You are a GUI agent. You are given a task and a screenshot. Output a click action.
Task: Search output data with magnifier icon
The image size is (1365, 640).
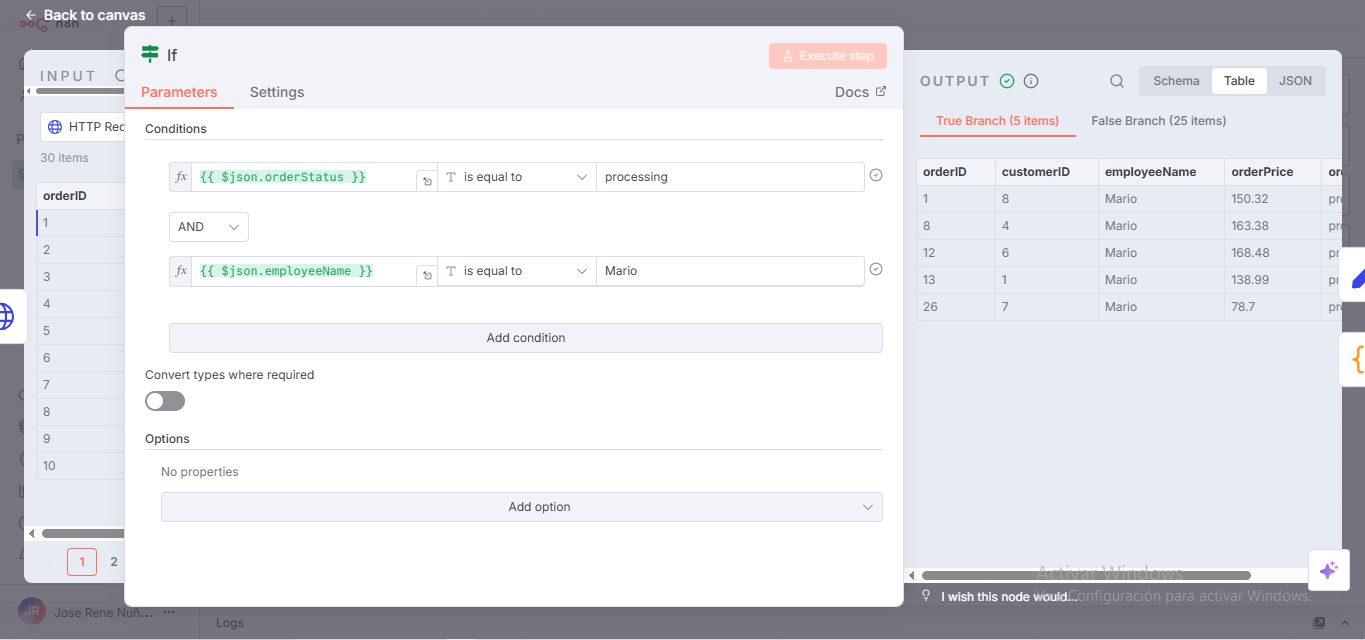pos(1117,81)
